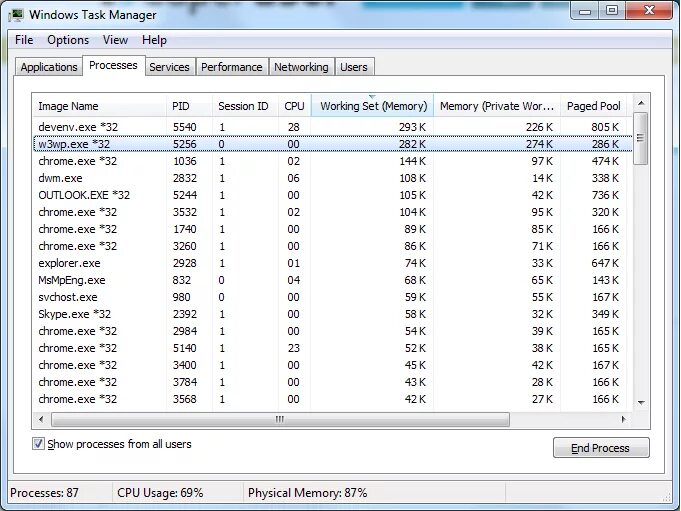Select chrome.exe with PID 3260
Screen dimensions: 681x511
tap(333, 246)
